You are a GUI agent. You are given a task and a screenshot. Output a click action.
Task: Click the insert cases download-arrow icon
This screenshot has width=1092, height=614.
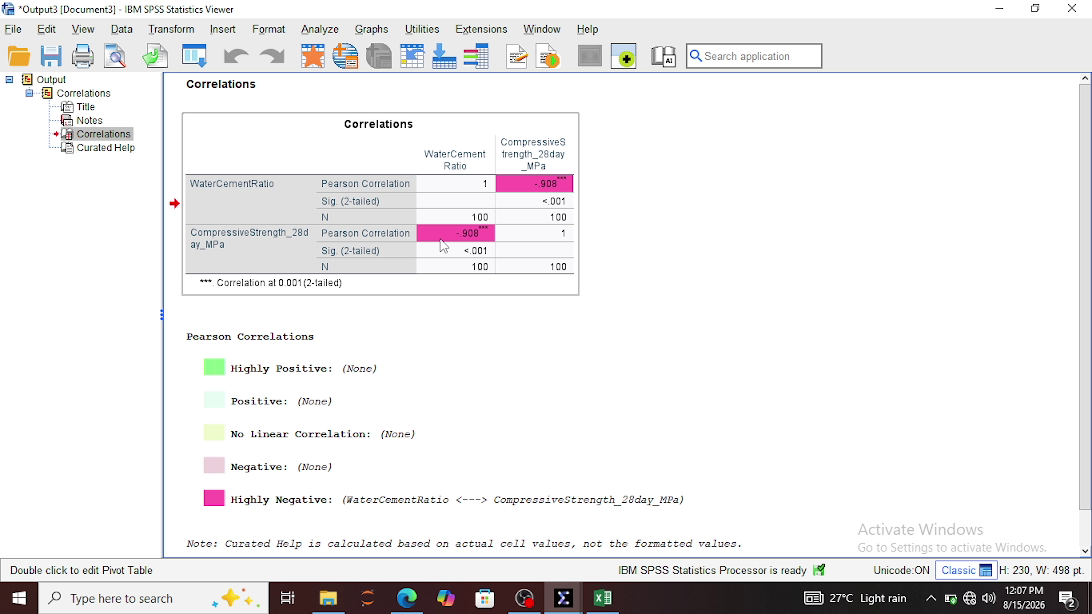444,56
